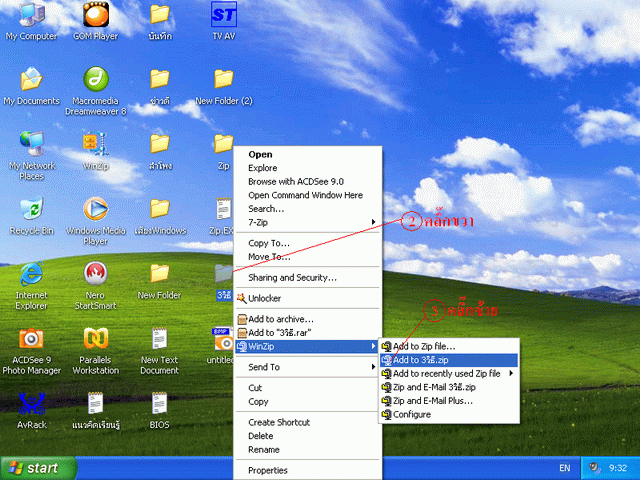Open My Network Places icon
Image resolution: width=640 pixels, height=480 pixels.
(31, 155)
